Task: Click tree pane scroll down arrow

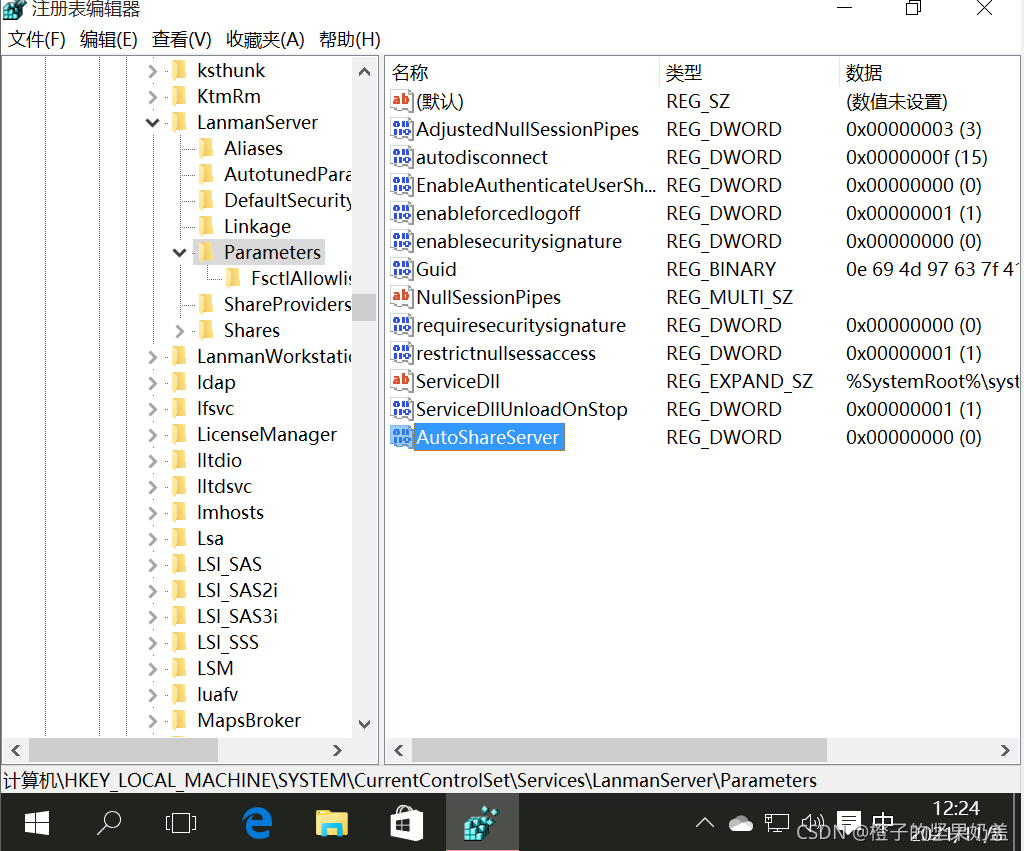Action: pos(364,724)
